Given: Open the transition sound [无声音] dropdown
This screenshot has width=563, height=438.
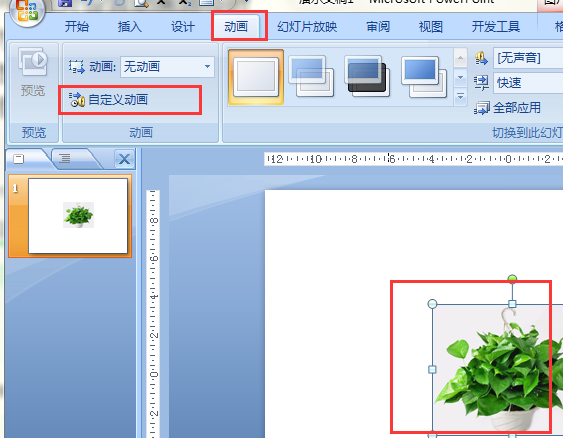Looking at the screenshot, I should pos(528,58).
